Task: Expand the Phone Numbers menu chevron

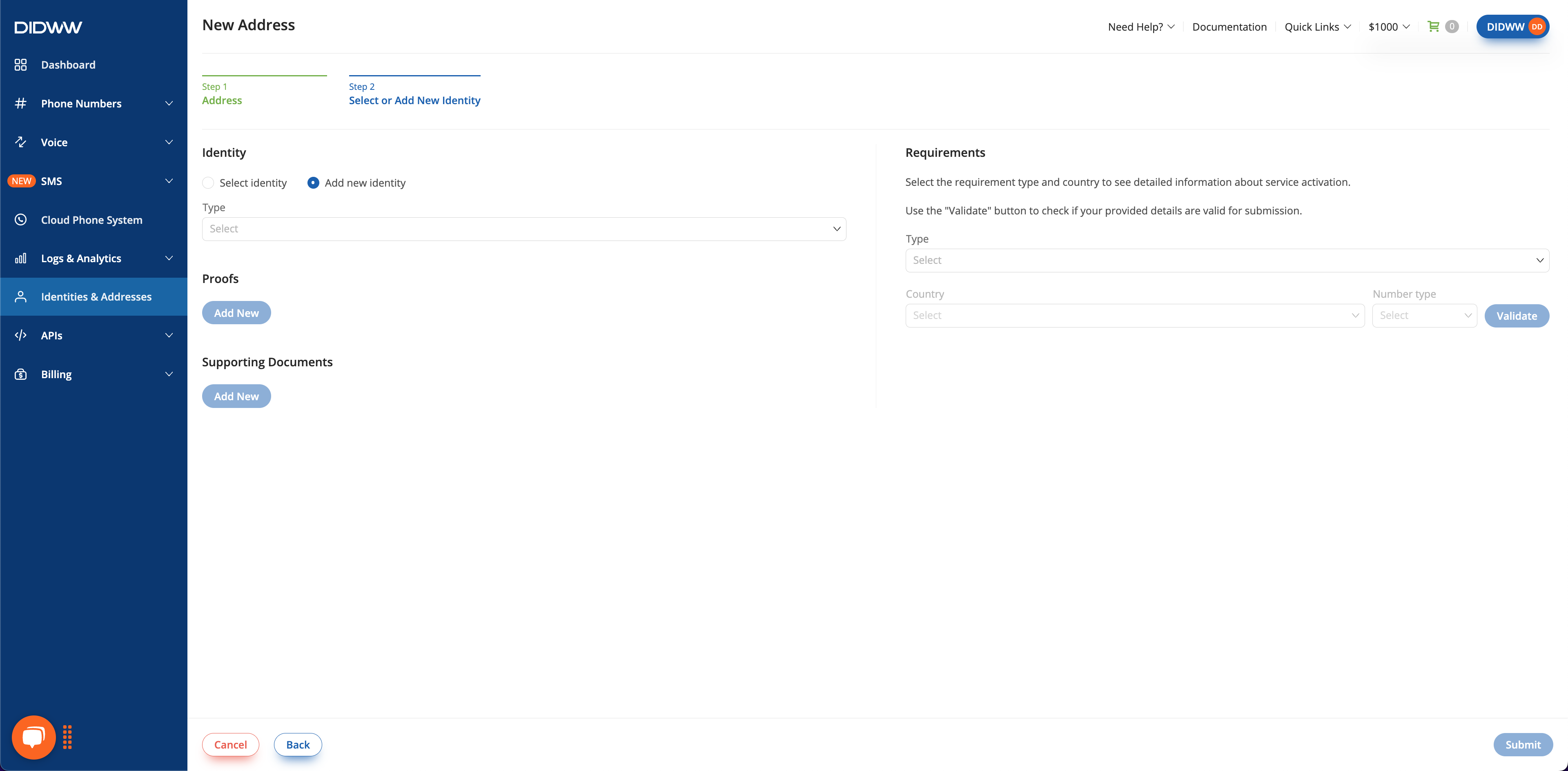Action: coord(169,103)
